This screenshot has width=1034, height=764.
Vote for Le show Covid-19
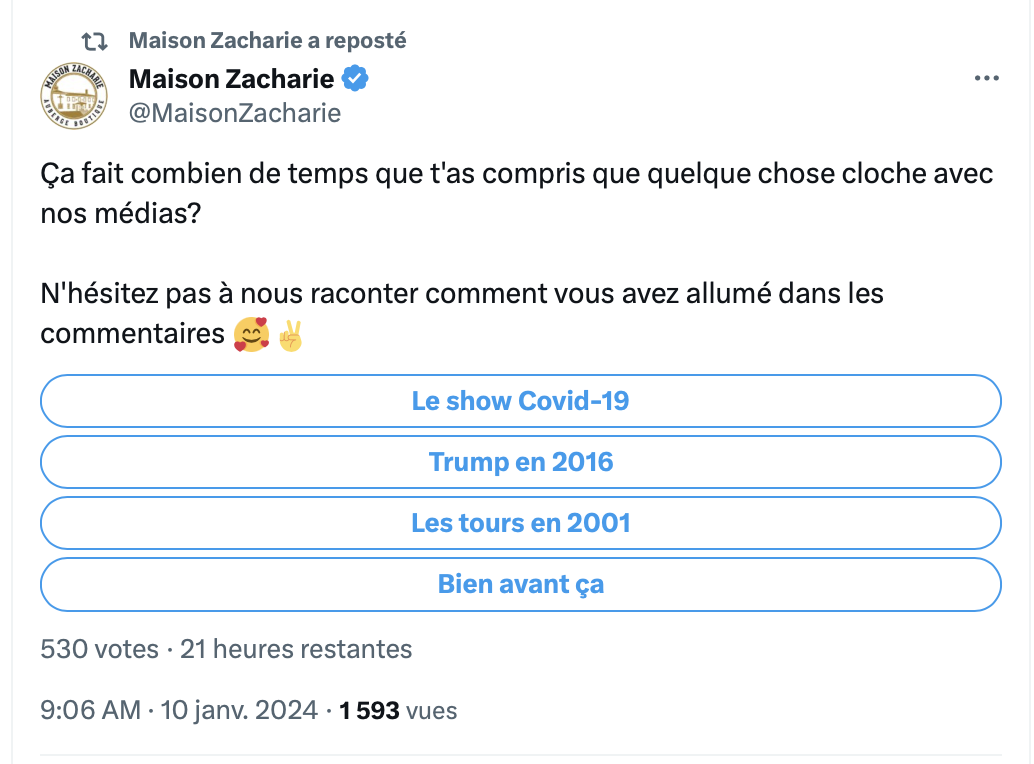pyautogui.click(x=521, y=401)
